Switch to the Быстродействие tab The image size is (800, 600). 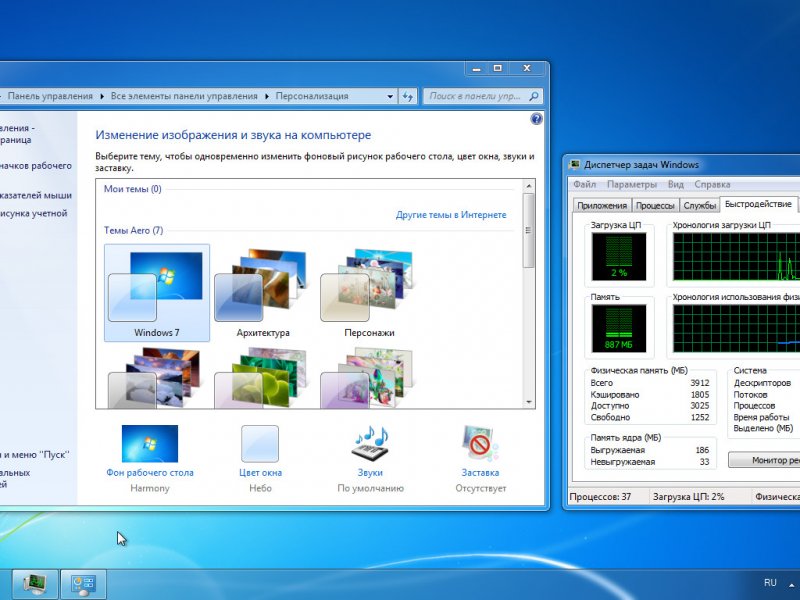tap(759, 204)
